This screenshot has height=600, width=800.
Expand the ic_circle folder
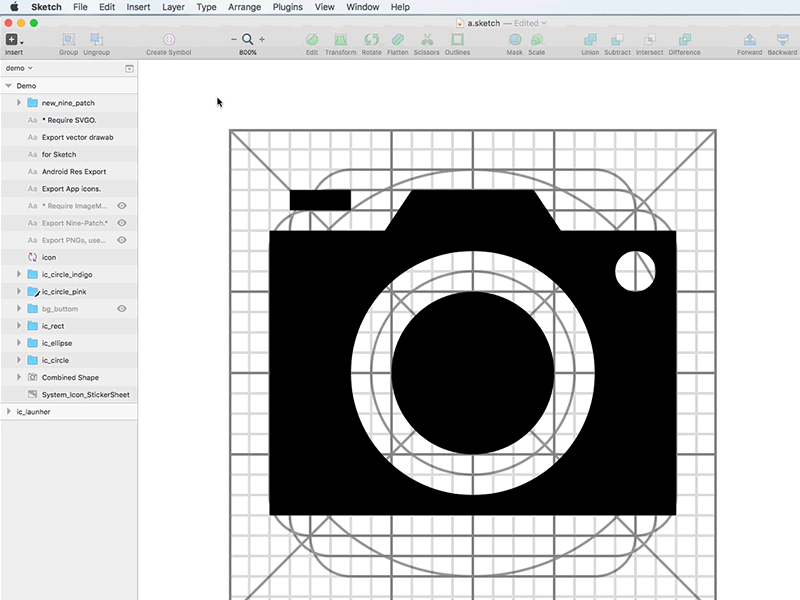pos(19,360)
